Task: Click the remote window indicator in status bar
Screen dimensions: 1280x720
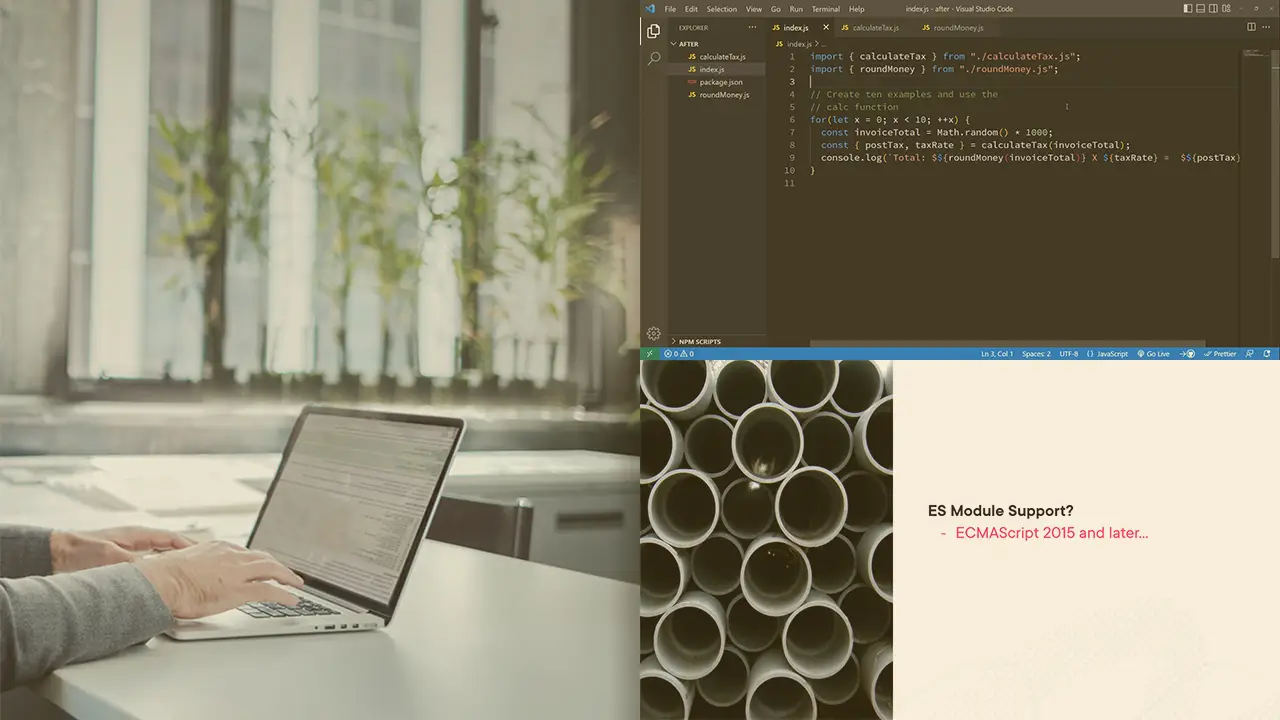Action: click(650, 354)
